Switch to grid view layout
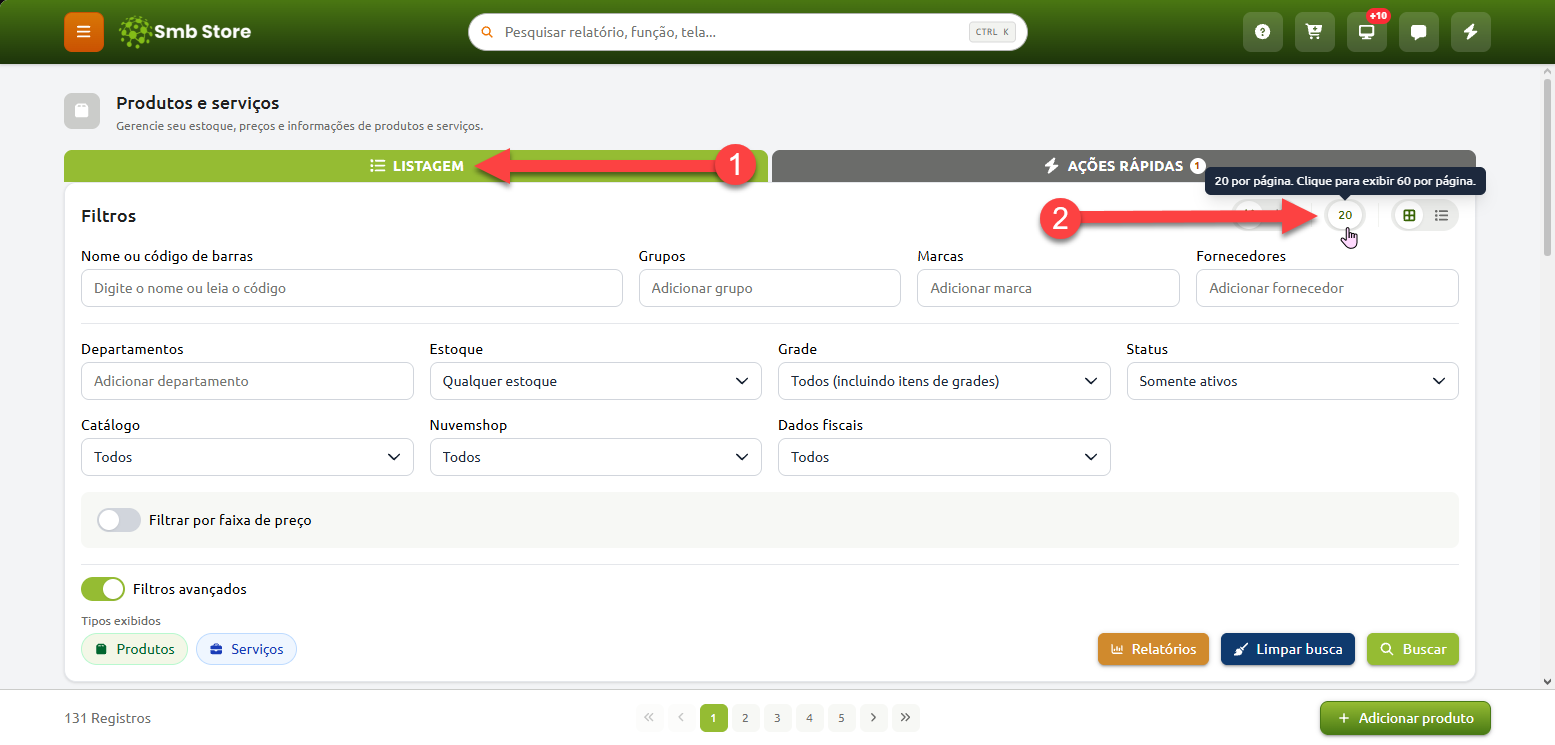This screenshot has width=1555, height=745. pyautogui.click(x=1409, y=215)
